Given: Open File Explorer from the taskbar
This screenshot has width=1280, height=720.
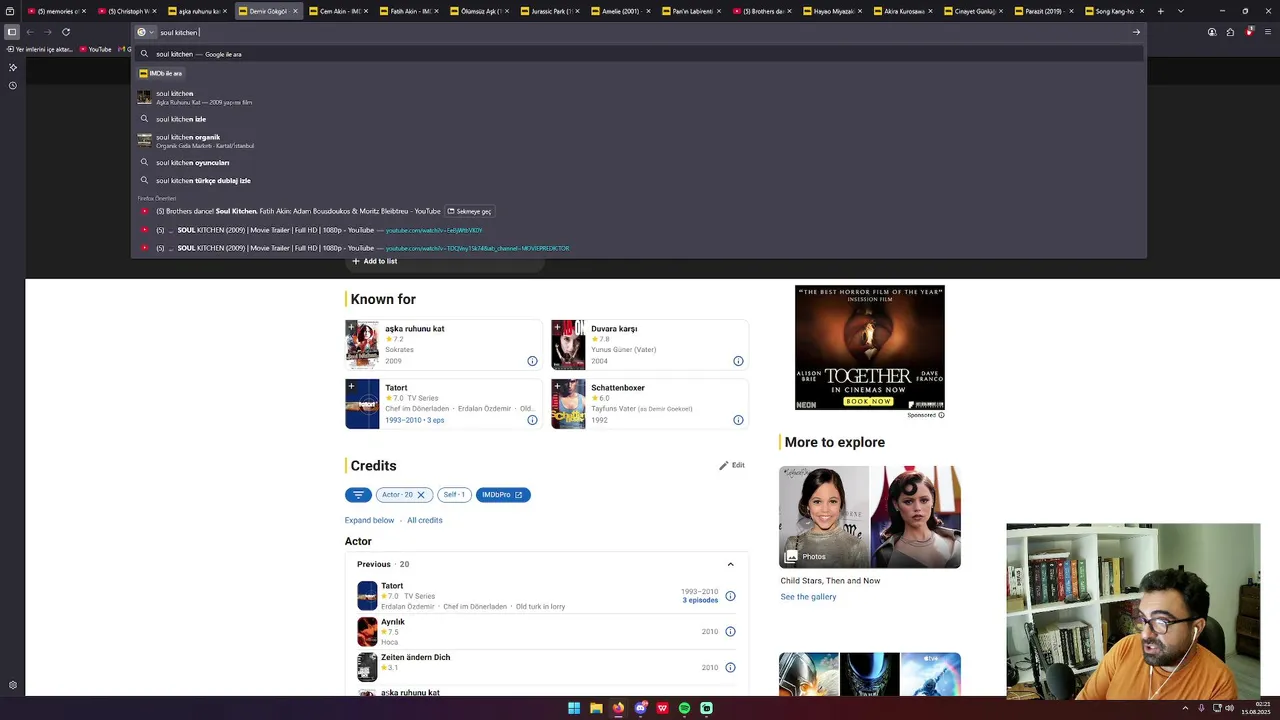Looking at the screenshot, I should click(x=596, y=708).
